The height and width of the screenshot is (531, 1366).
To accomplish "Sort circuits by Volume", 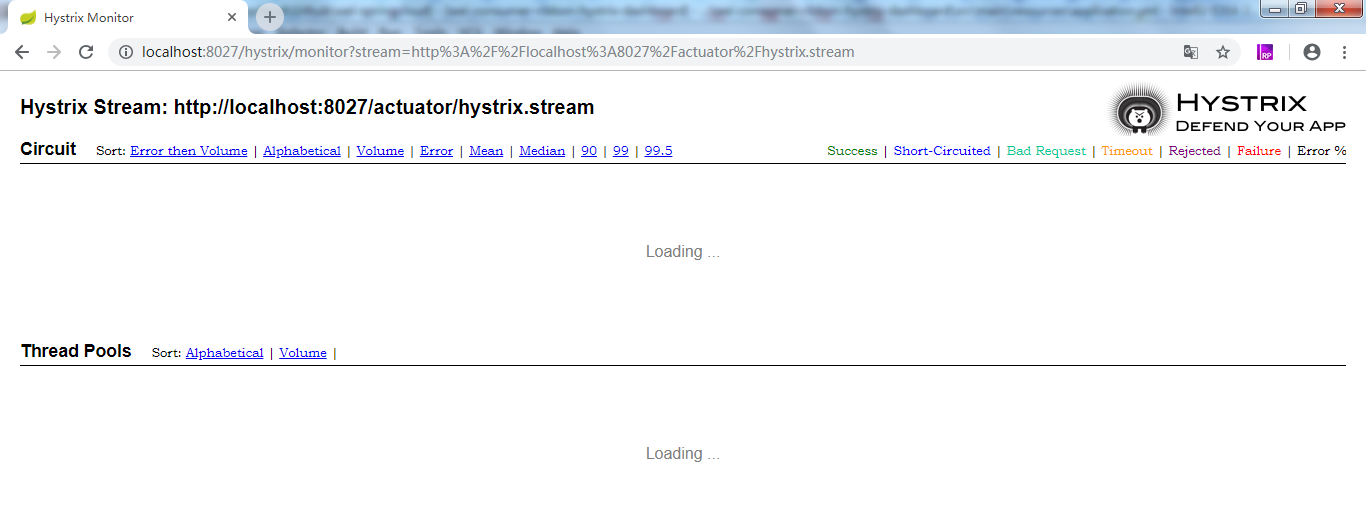I will pyautogui.click(x=380, y=151).
